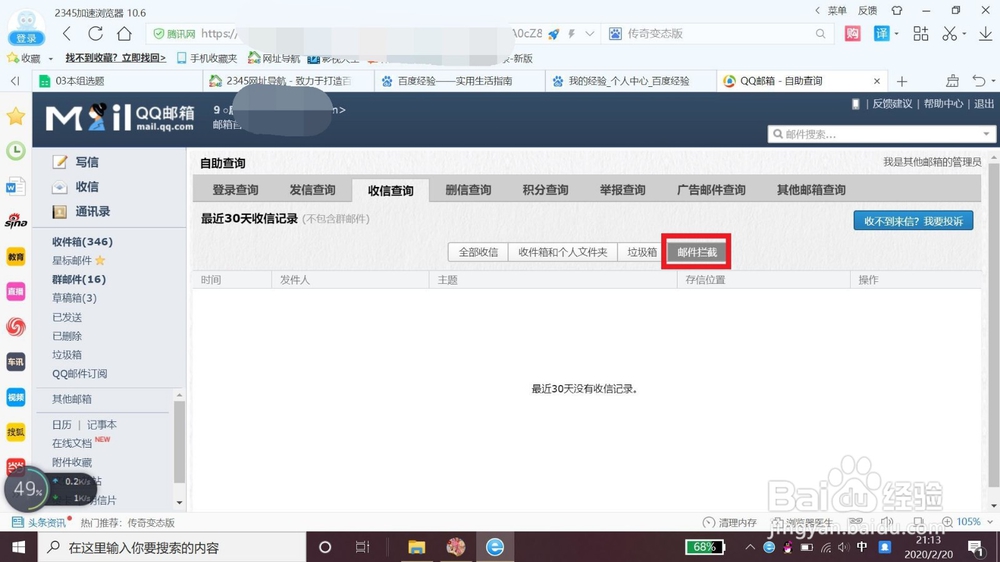The width and height of the screenshot is (1000, 562).
Task: Open Word document icon in sidebar
Action: pos(15,186)
